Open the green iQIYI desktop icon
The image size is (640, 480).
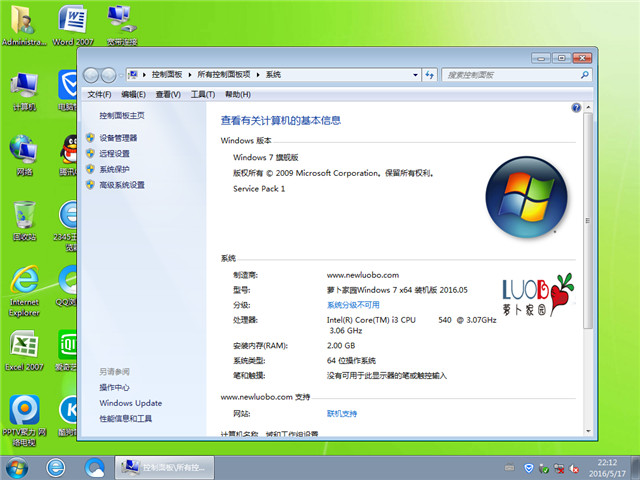67,350
